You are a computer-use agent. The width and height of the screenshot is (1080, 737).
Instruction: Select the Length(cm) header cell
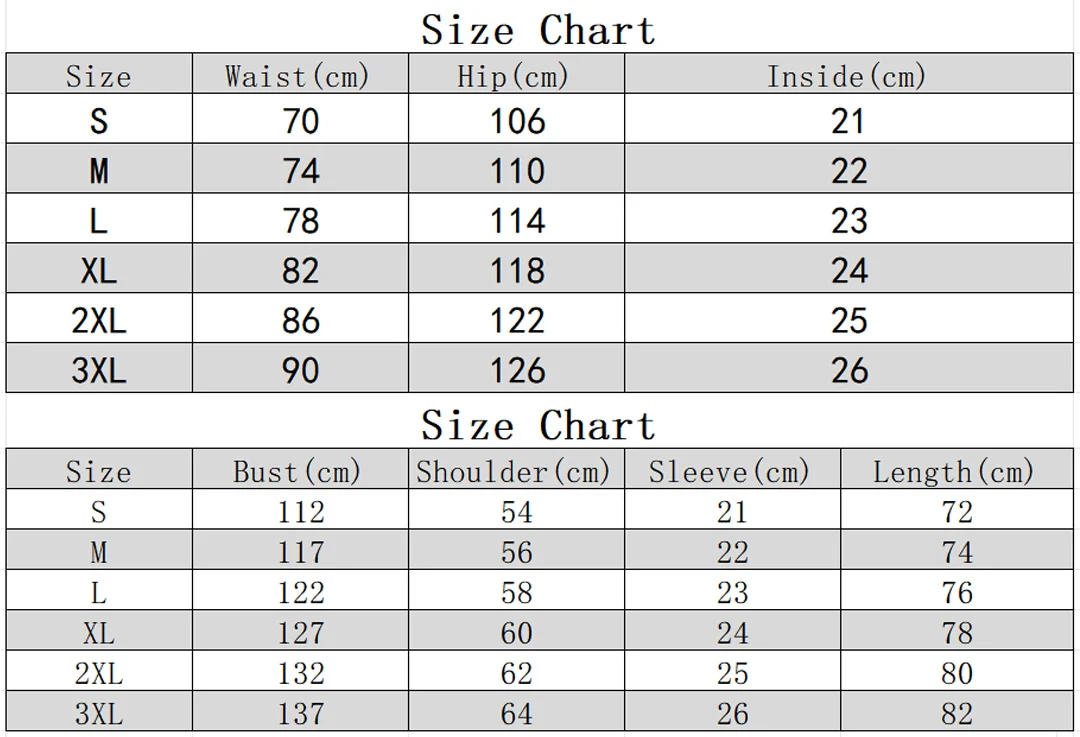click(954, 472)
